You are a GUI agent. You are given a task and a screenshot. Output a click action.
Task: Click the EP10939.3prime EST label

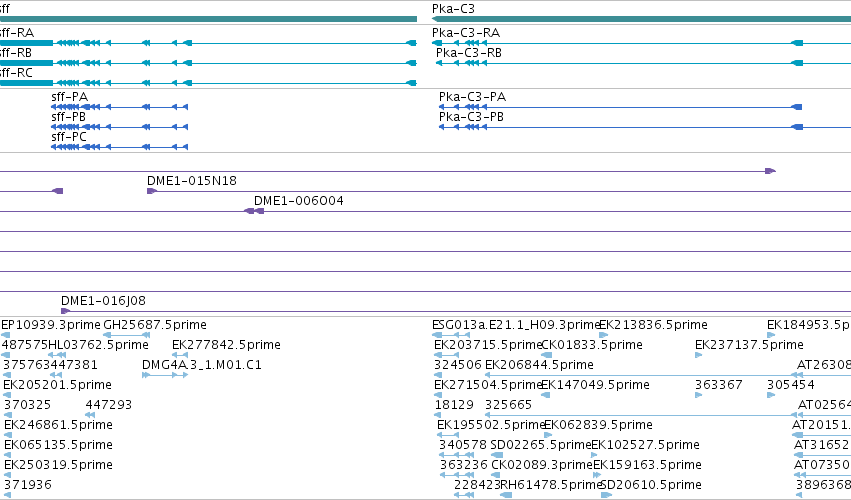click(51, 325)
